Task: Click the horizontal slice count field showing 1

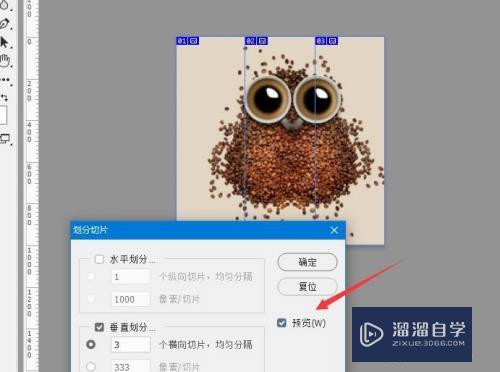Action: (x=131, y=277)
